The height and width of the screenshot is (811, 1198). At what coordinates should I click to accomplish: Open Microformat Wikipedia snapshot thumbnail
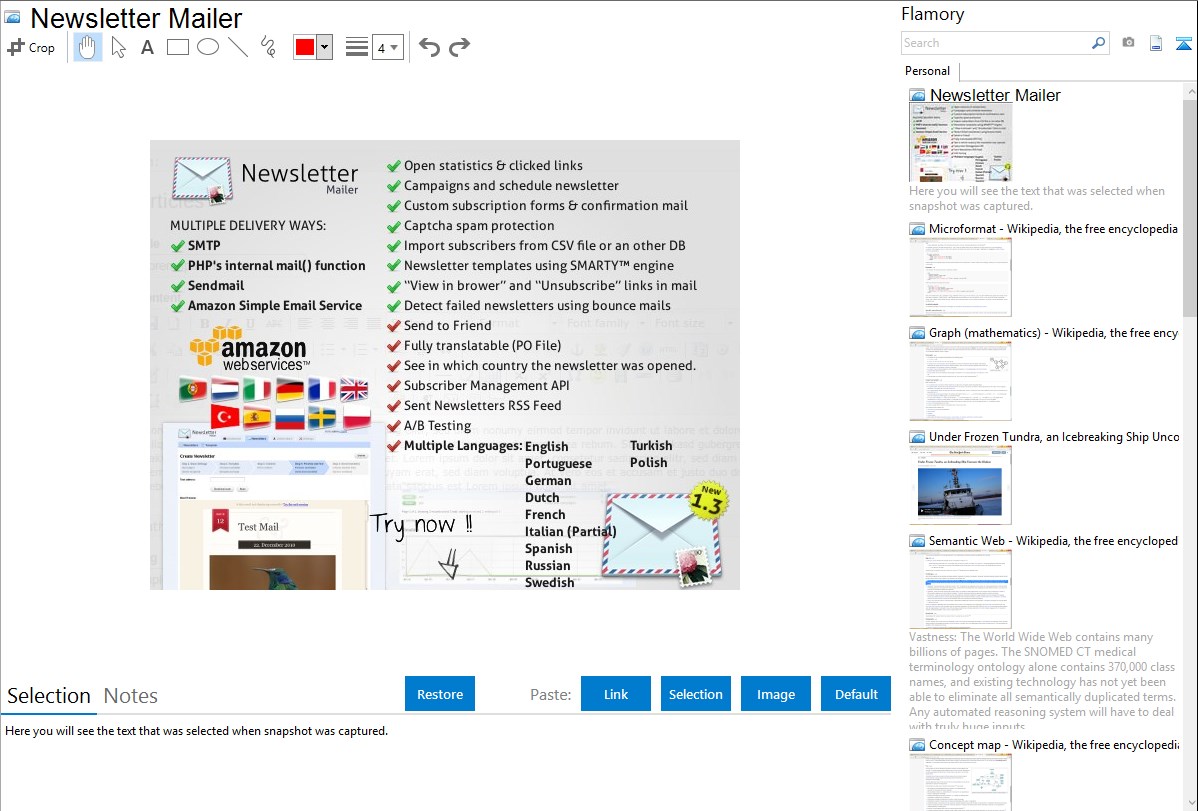960,277
